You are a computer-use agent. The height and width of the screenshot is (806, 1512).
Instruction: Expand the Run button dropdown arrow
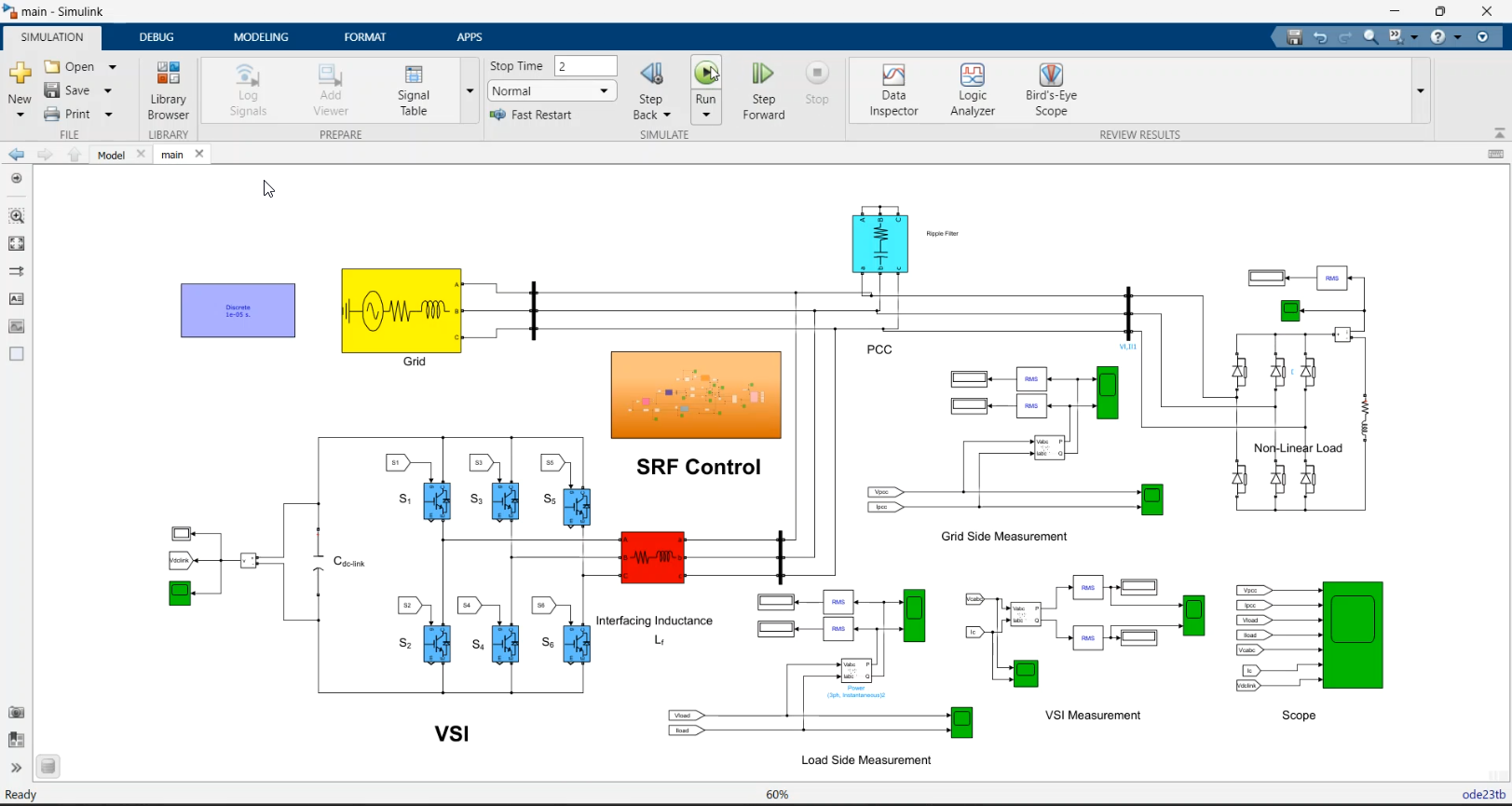tap(706, 116)
